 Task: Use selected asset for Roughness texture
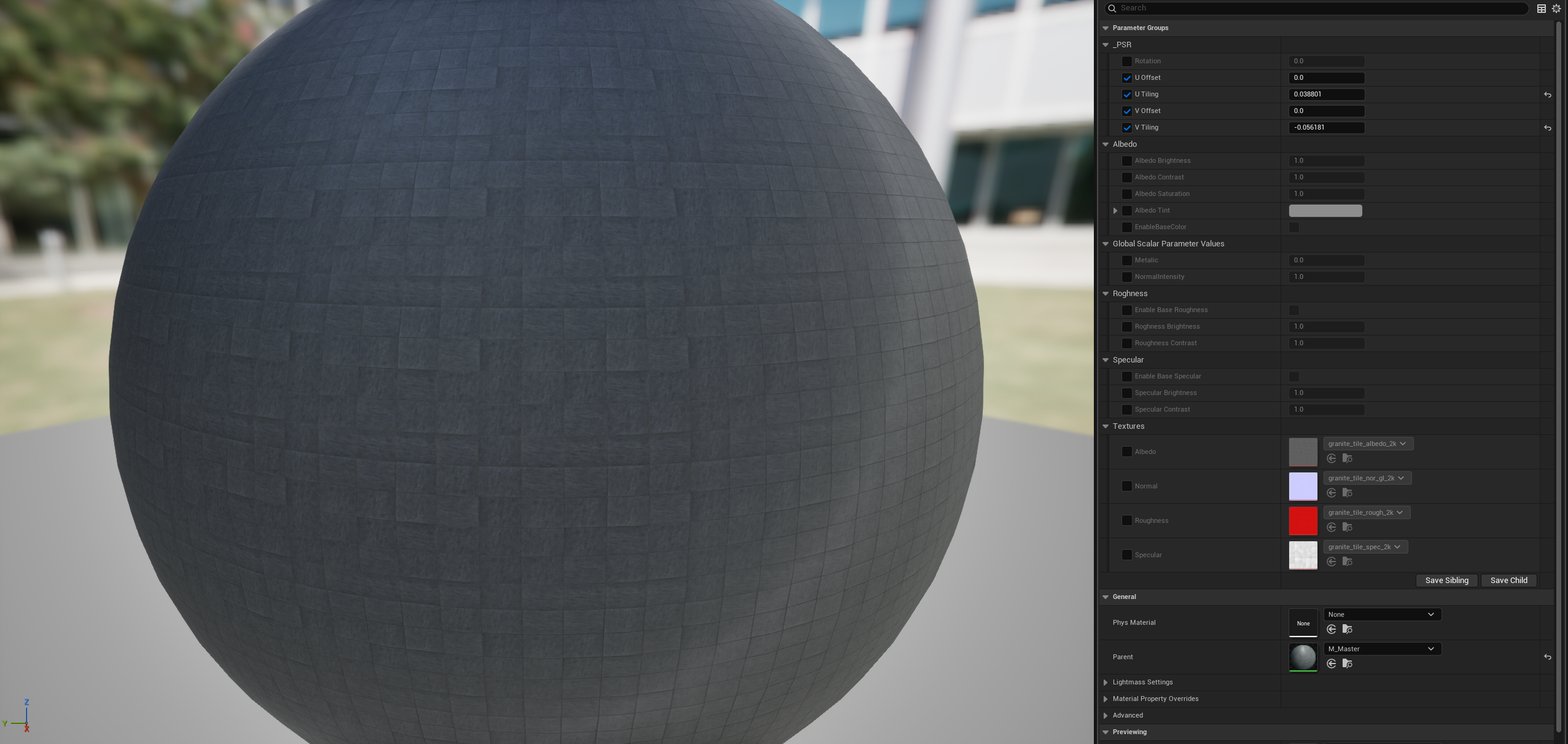(x=1331, y=527)
